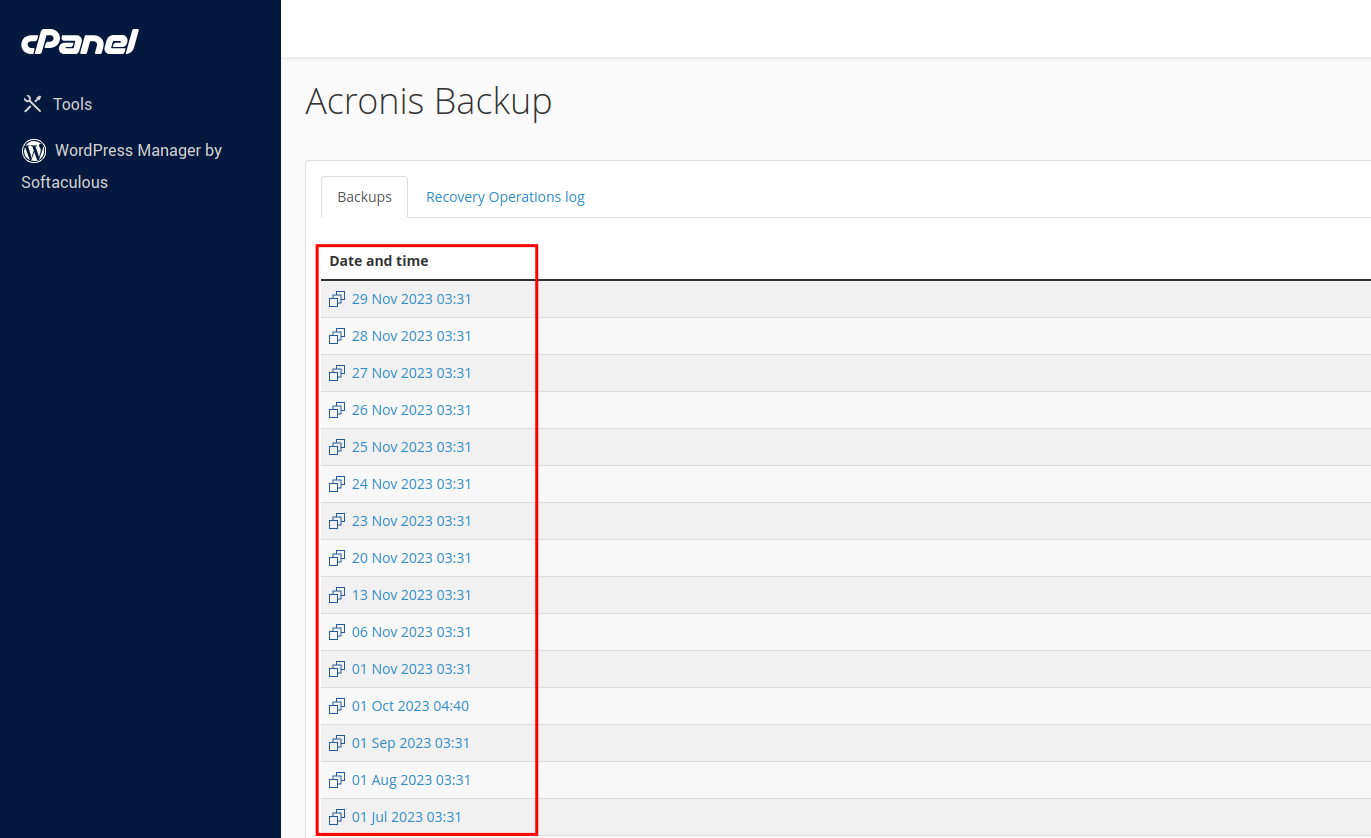This screenshot has width=1371, height=838.
Task: Click the cPanel logo
Action: pyautogui.click(x=80, y=42)
